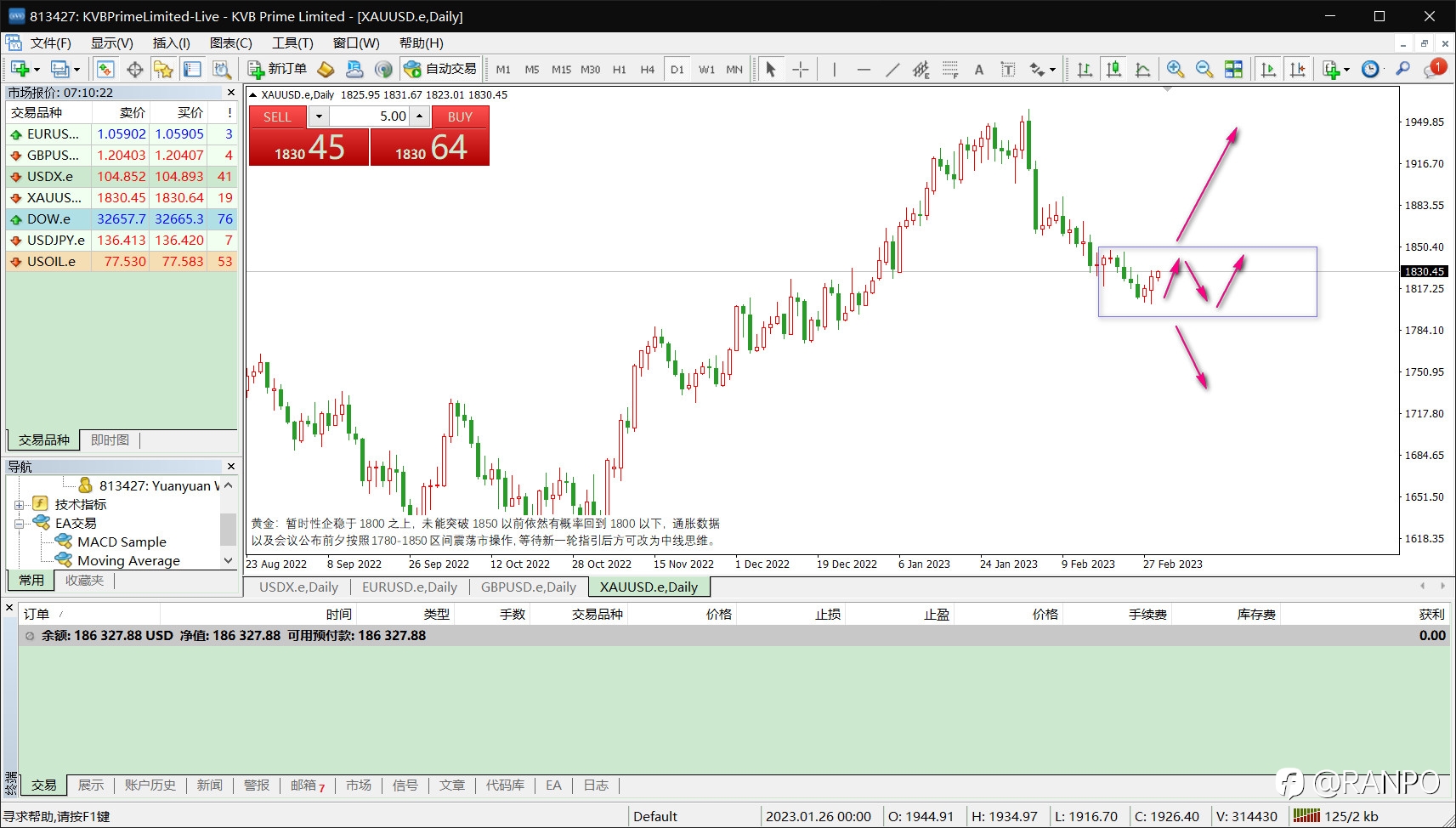Open the indicators list dropdown icon
Image resolution: width=1456 pixels, height=828 pixels.
click(x=1336, y=69)
